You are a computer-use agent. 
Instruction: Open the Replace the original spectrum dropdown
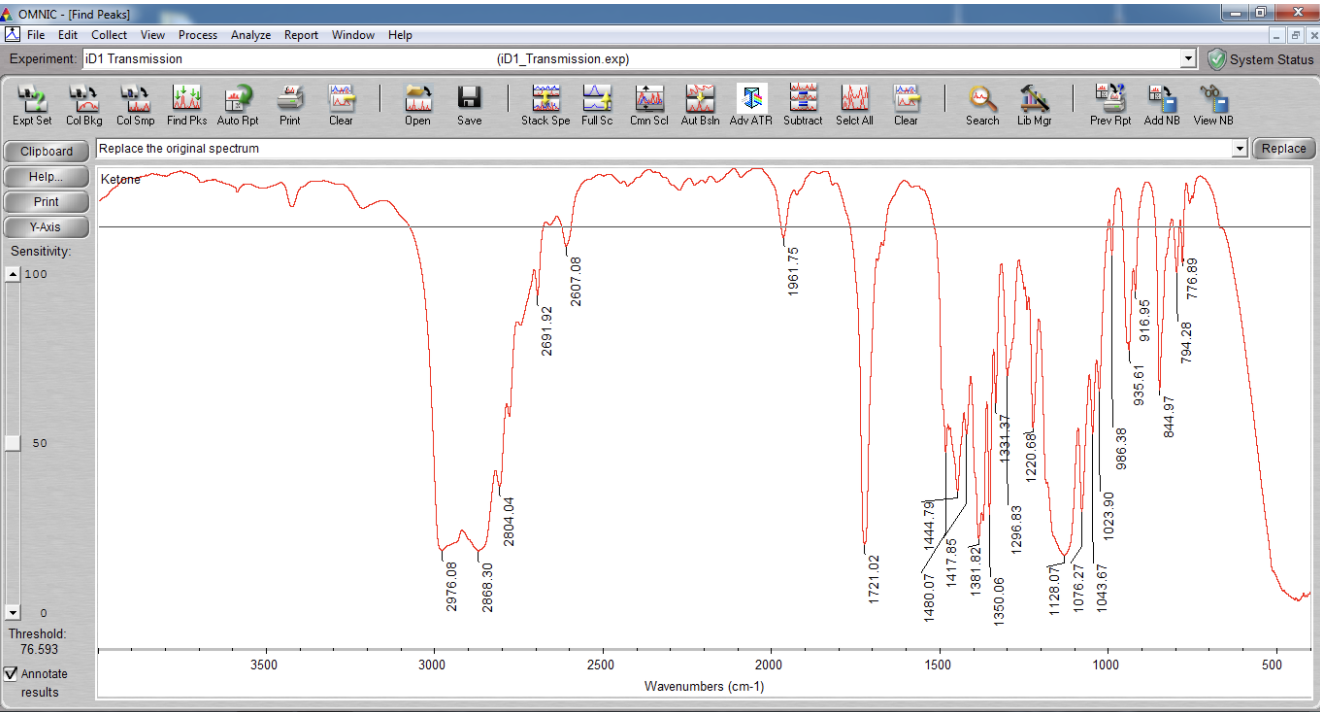pyautogui.click(x=1240, y=148)
